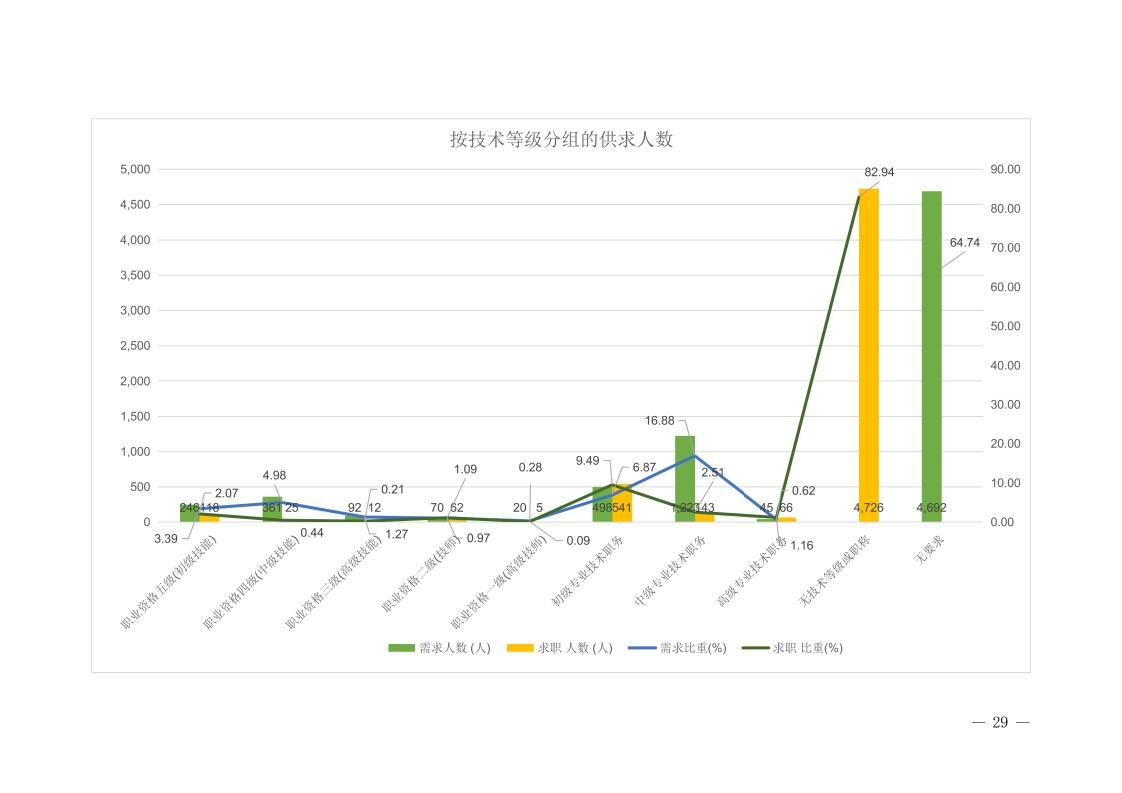Click the blue 需求比重(%) legend line marker
This screenshot has width=1122, height=793.
(641, 648)
